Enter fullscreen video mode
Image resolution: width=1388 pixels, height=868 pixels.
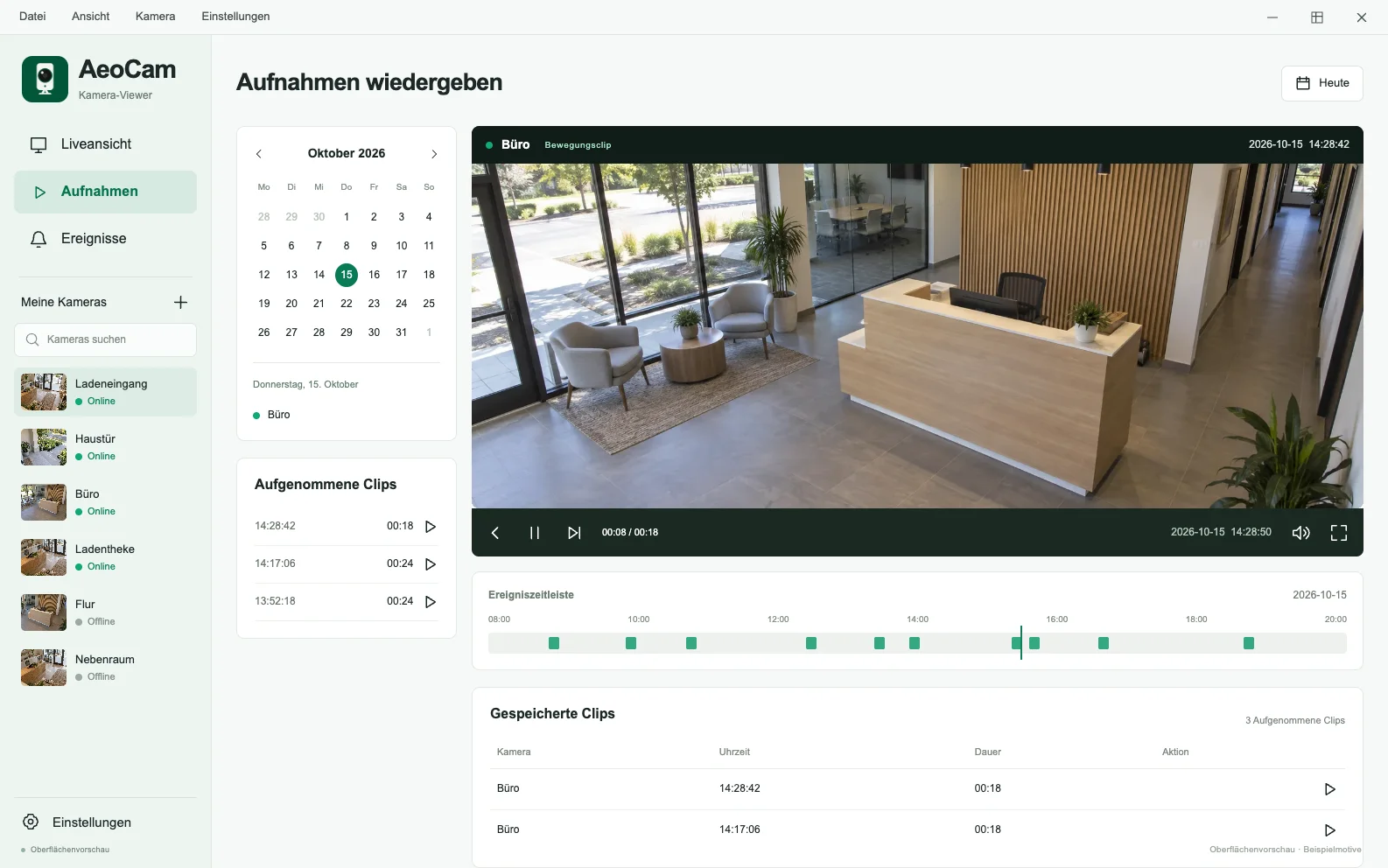pos(1339,533)
